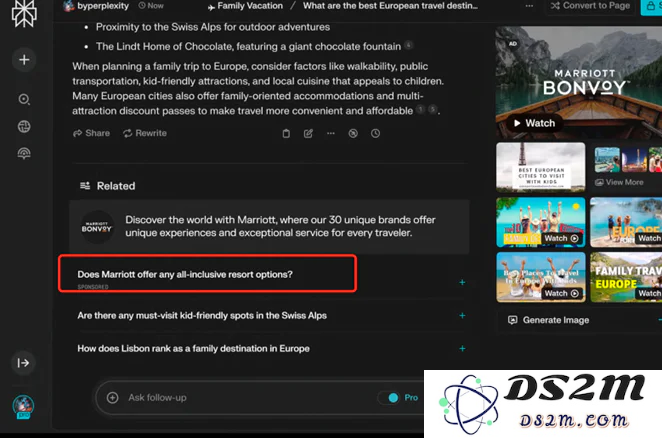Image resolution: width=662 pixels, height=438 pixels.
Task: Watch the Marriott Bonvoy ad video
Action: (534, 123)
